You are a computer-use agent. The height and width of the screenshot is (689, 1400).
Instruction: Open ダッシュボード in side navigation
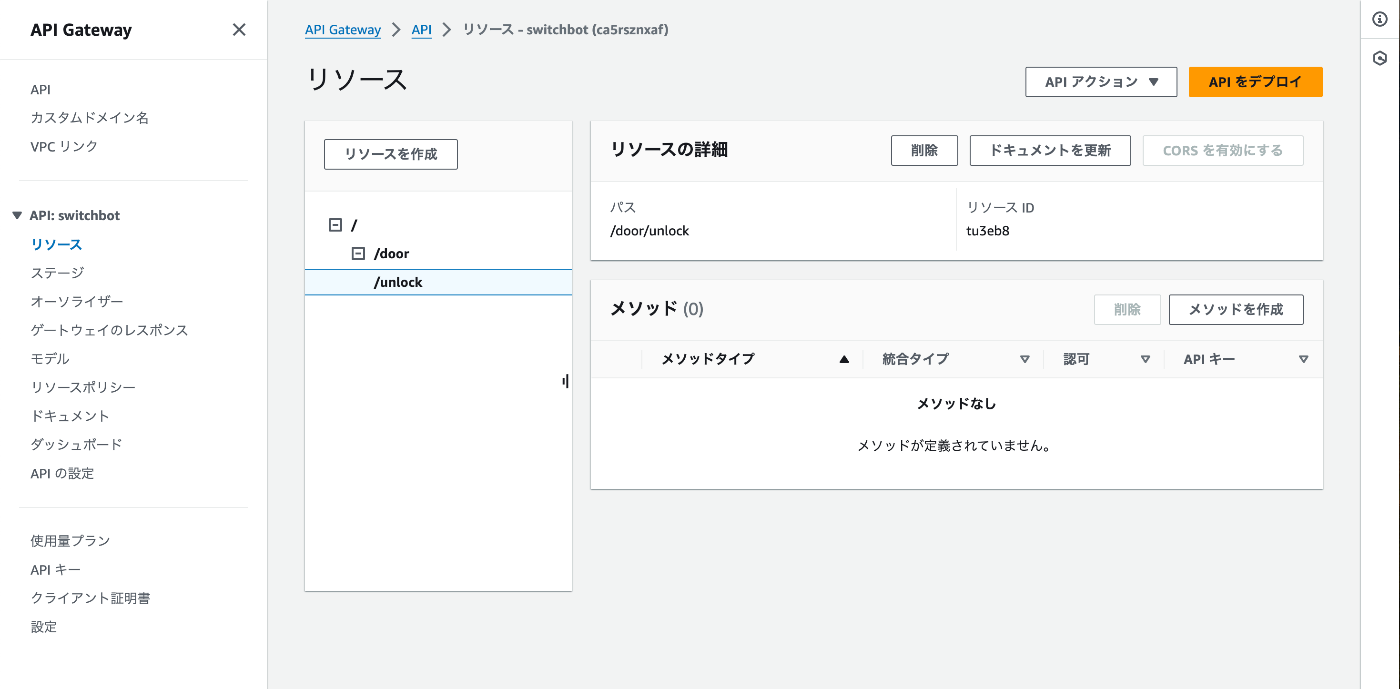pyautogui.click(x=76, y=444)
